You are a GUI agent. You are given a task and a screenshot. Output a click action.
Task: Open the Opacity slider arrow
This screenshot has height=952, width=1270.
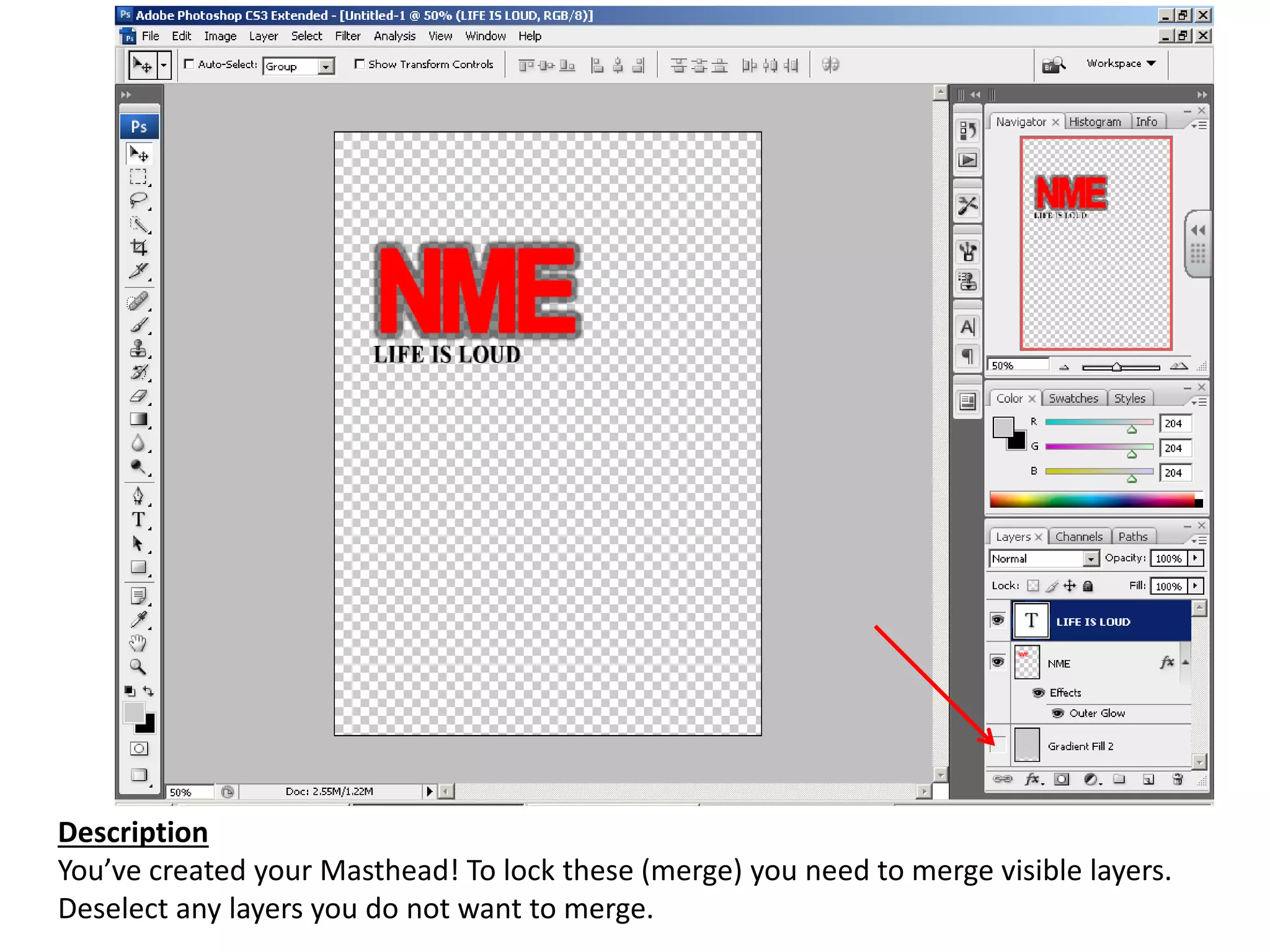tap(1195, 558)
